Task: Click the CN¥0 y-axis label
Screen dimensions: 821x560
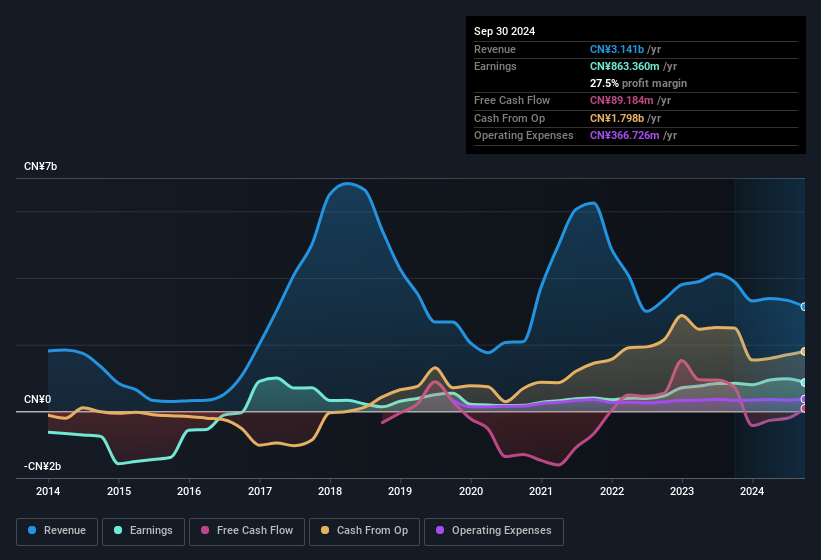Action: coord(37,399)
